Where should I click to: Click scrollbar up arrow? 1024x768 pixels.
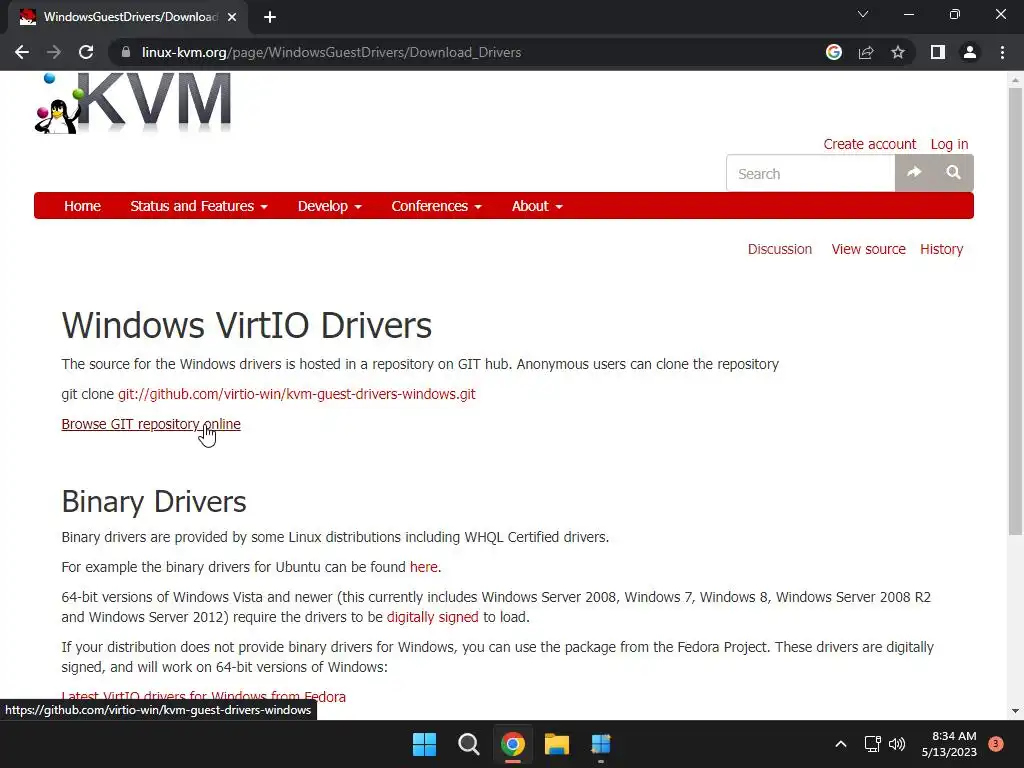[x=1015, y=80]
